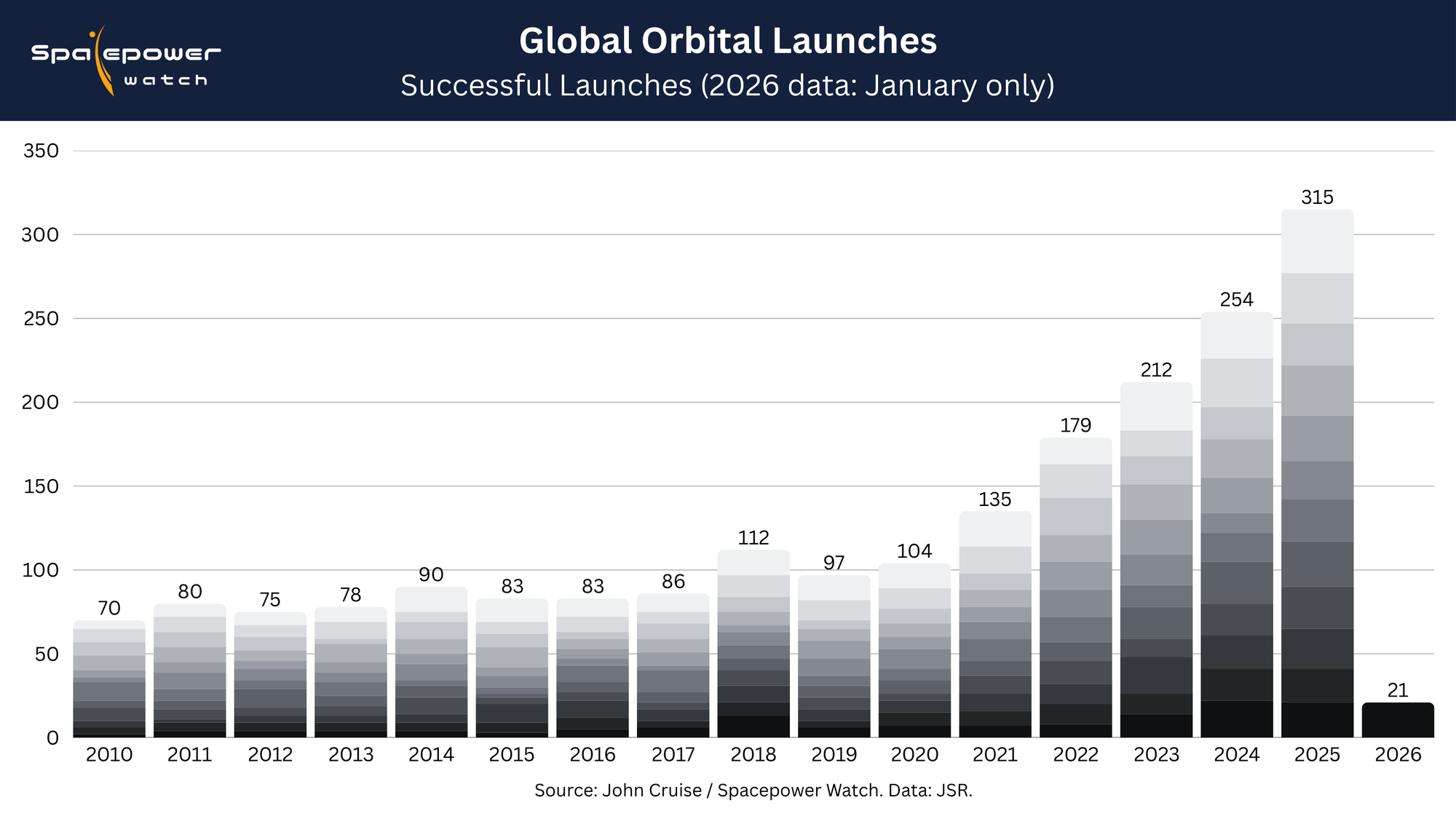The height and width of the screenshot is (819, 1456).
Task: Click the 2016 x-axis year label
Action: (592, 755)
